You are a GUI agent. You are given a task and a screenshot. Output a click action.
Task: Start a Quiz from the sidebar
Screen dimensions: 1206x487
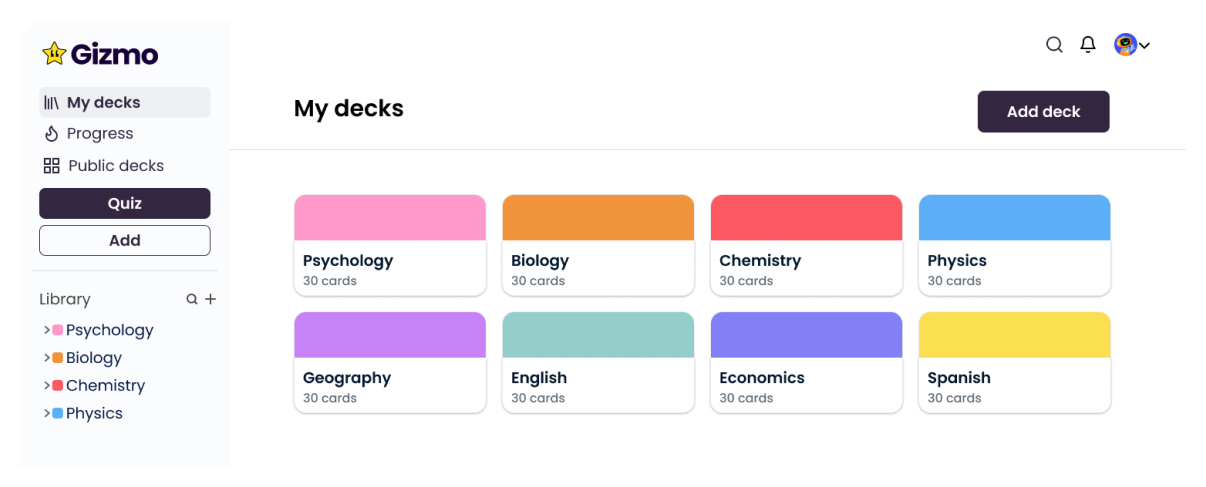[x=125, y=203]
